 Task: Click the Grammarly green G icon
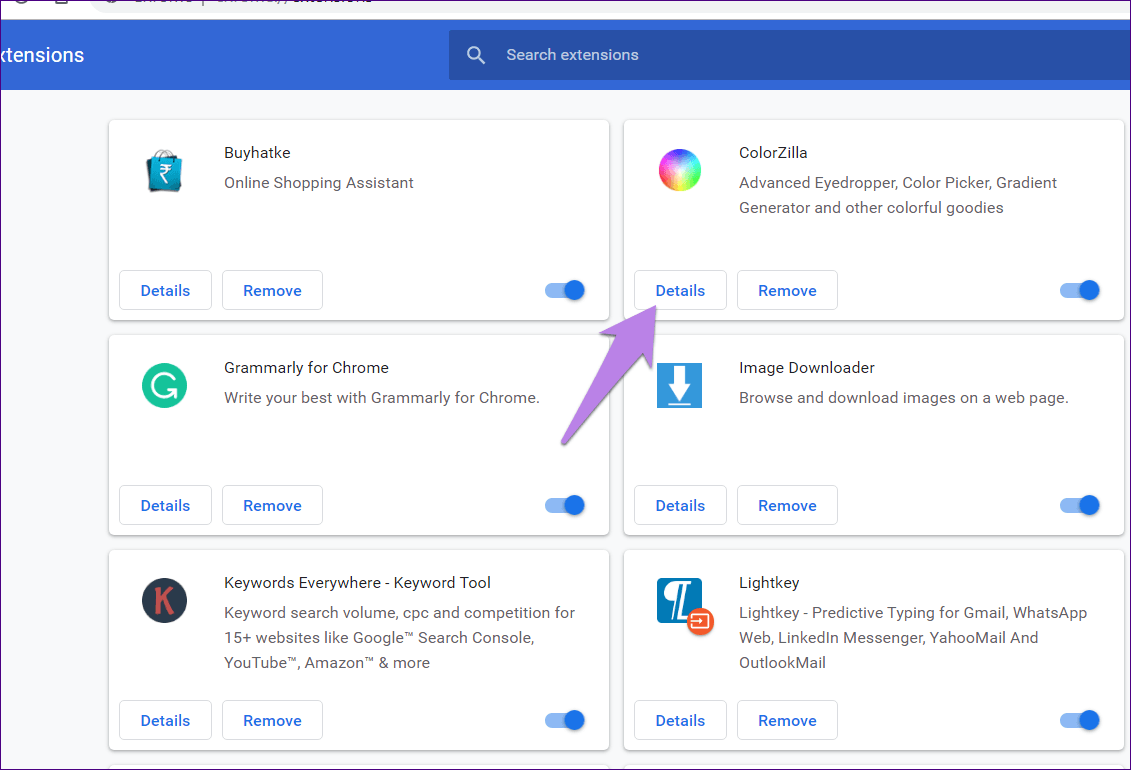coord(164,386)
